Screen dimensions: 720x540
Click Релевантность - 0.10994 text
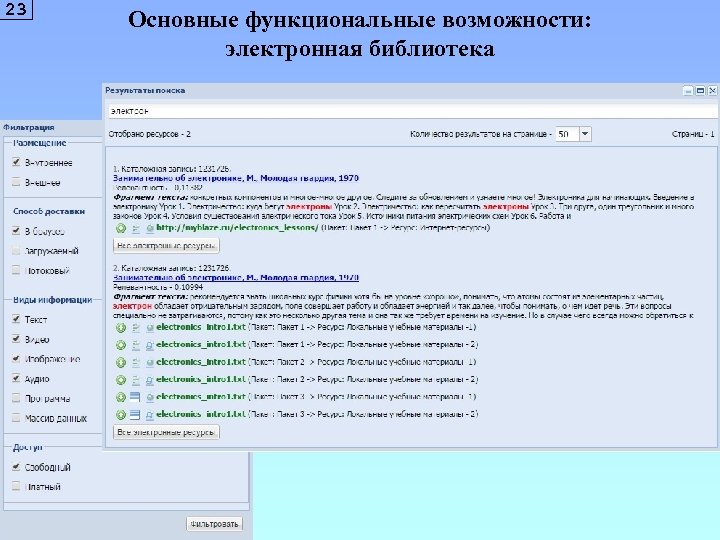[158, 287]
